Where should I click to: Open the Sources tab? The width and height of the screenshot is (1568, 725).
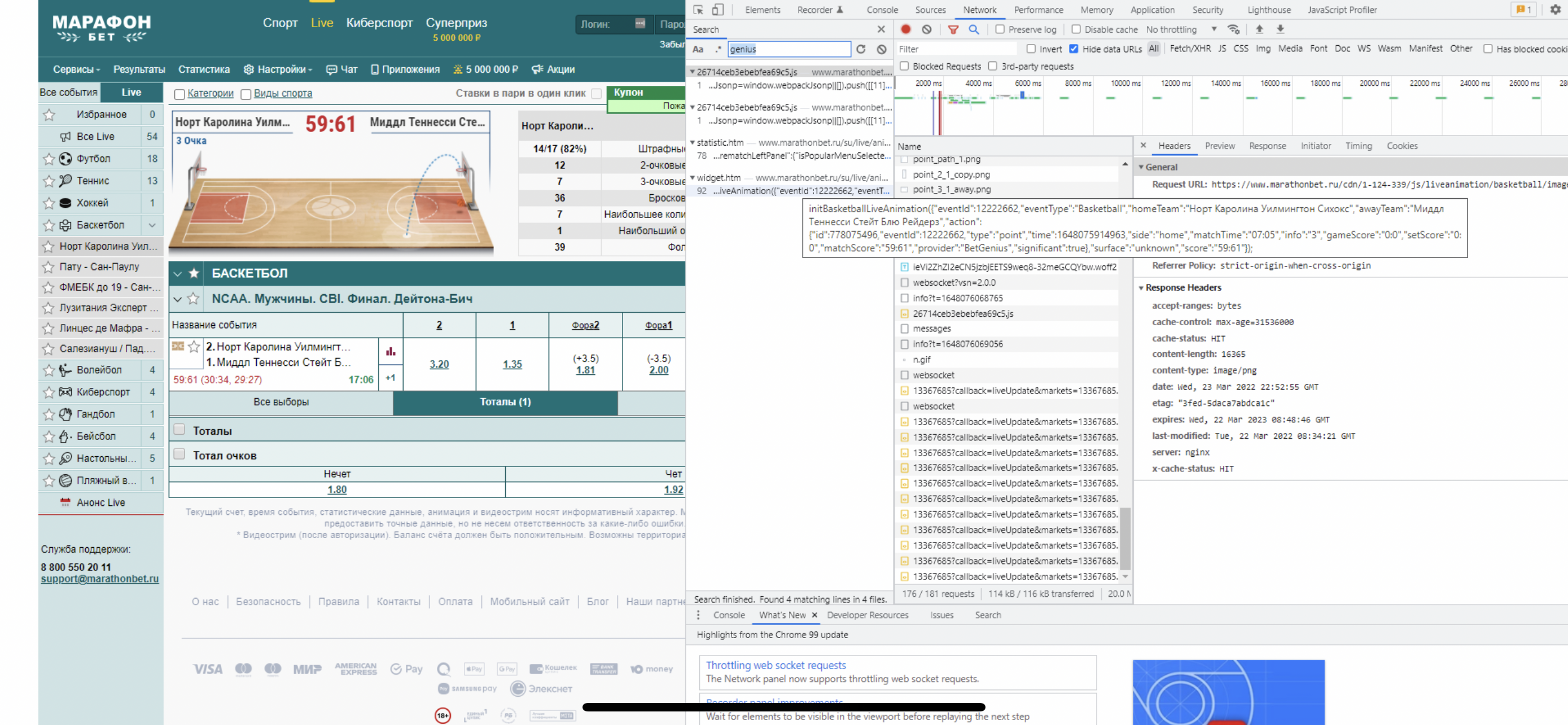930,10
